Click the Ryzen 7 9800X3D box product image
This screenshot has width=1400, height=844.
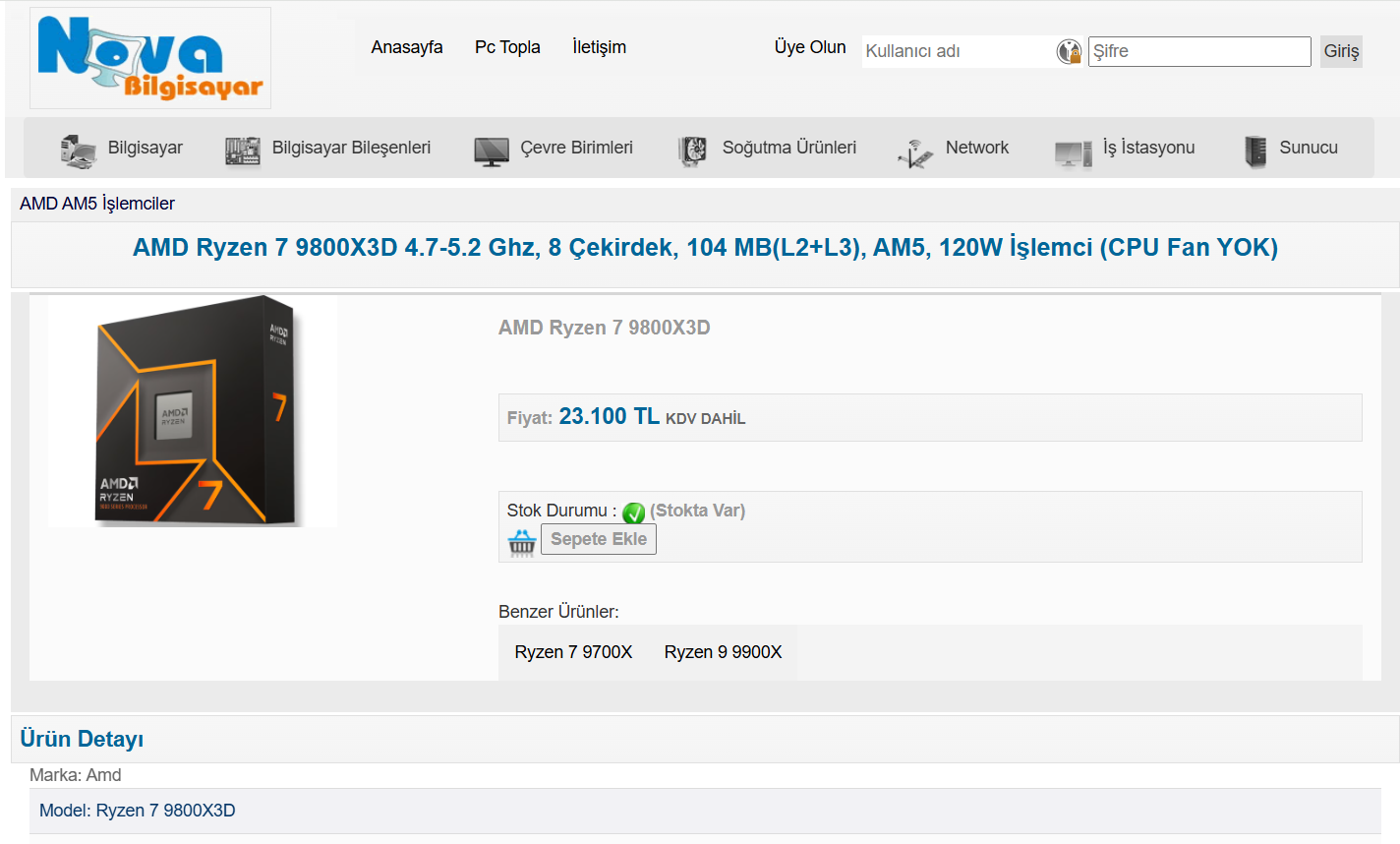pos(193,410)
